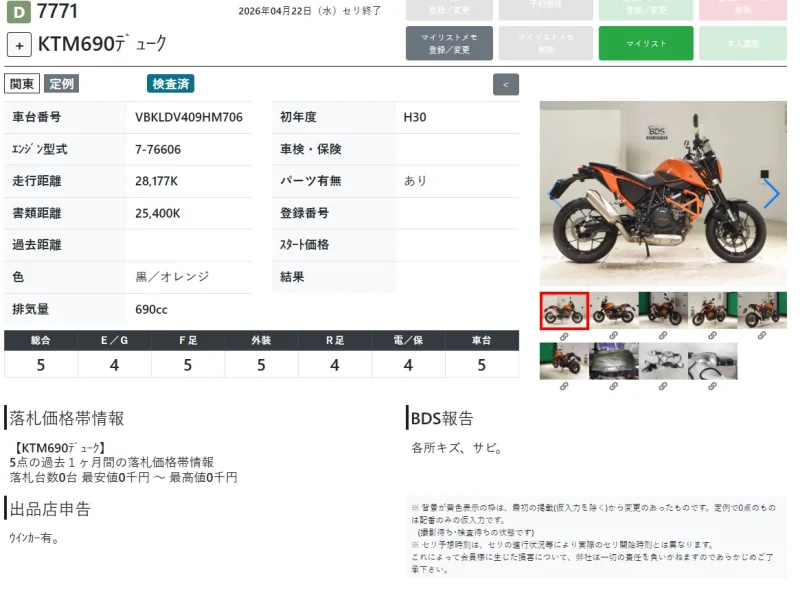Click the 総合 score column header
The width and height of the screenshot is (800, 600).
(x=41, y=340)
